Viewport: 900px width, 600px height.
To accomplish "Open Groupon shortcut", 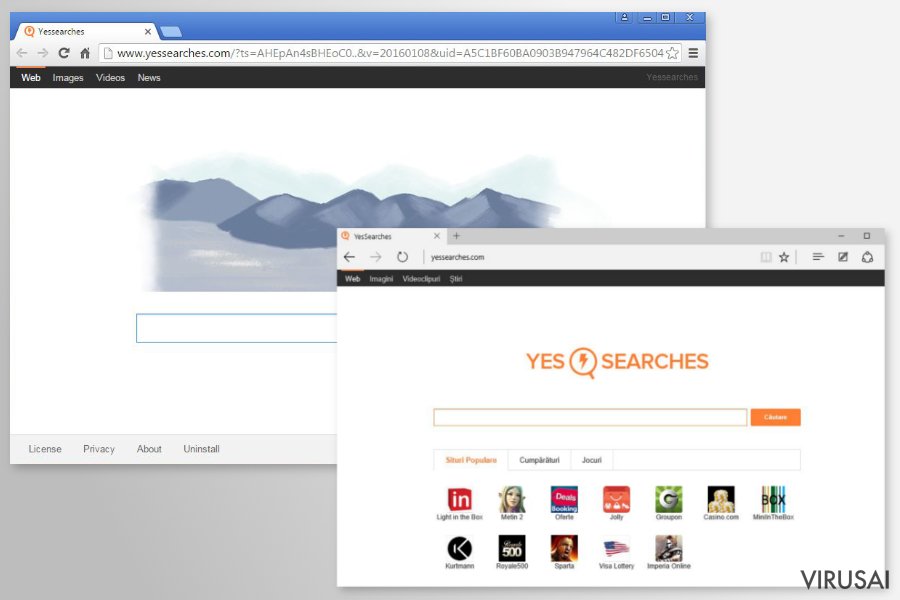I will click(669, 504).
